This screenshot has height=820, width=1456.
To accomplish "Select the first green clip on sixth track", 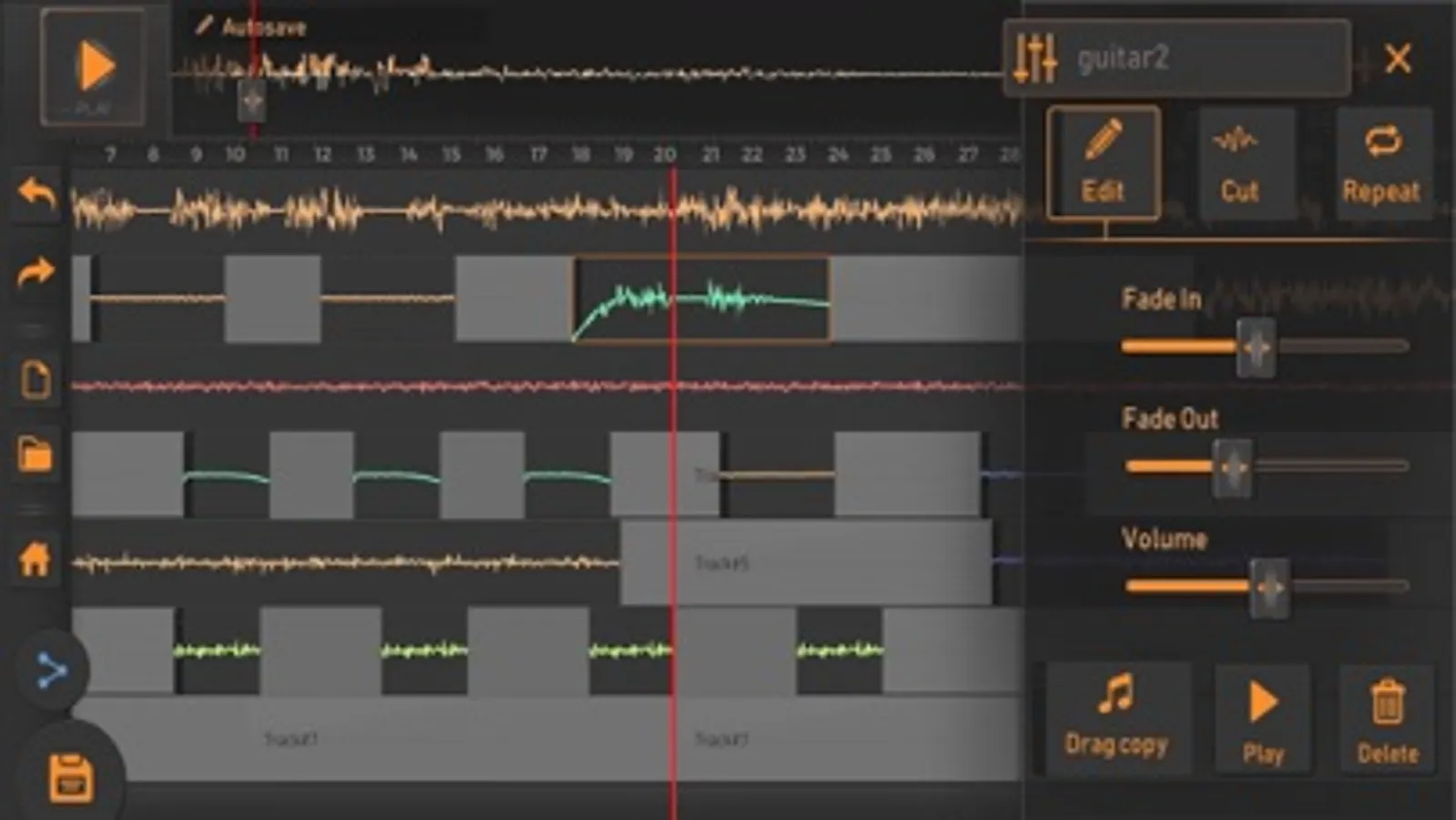I will 217,650.
